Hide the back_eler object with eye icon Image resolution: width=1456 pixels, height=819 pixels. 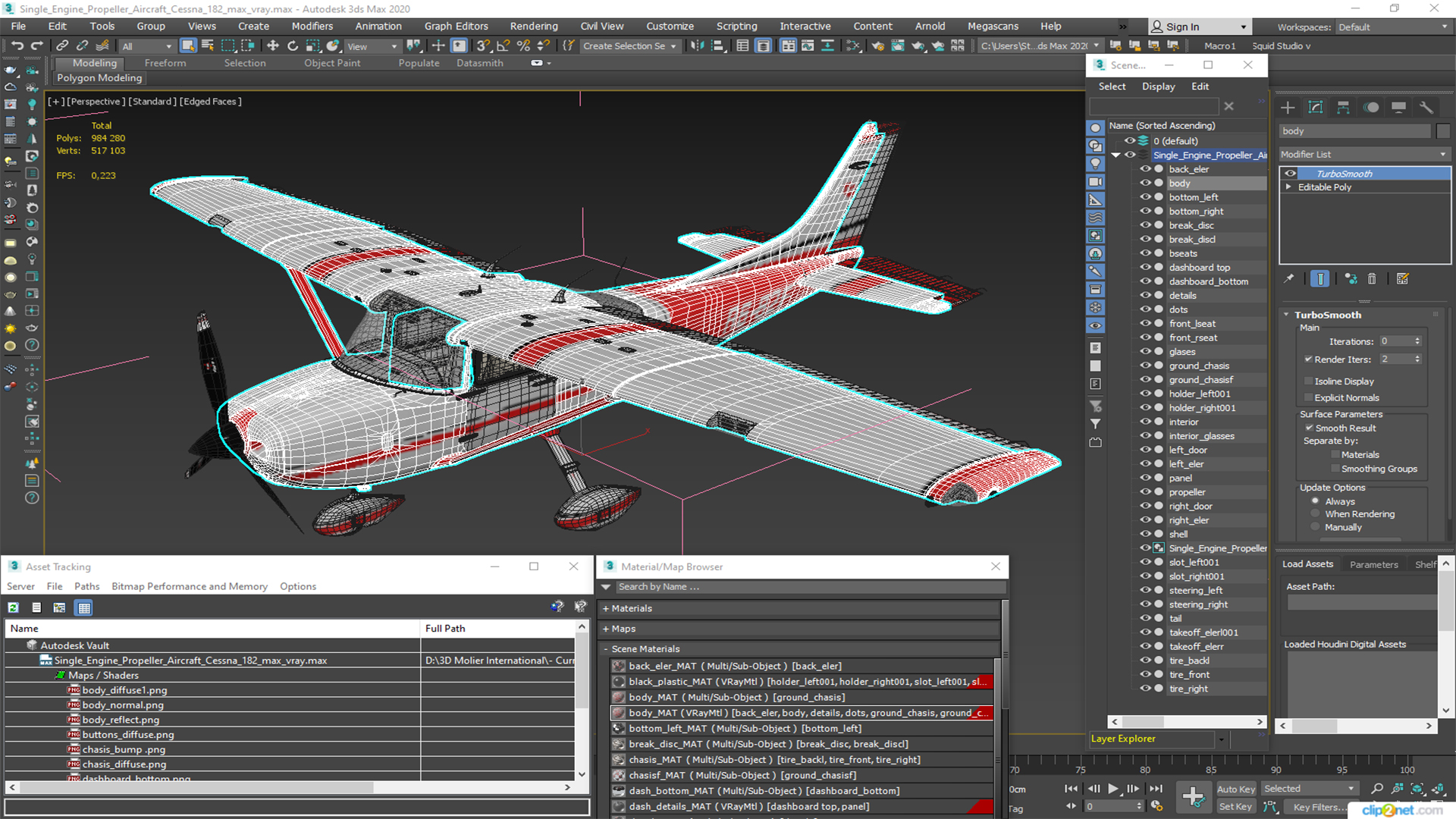click(x=1145, y=169)
